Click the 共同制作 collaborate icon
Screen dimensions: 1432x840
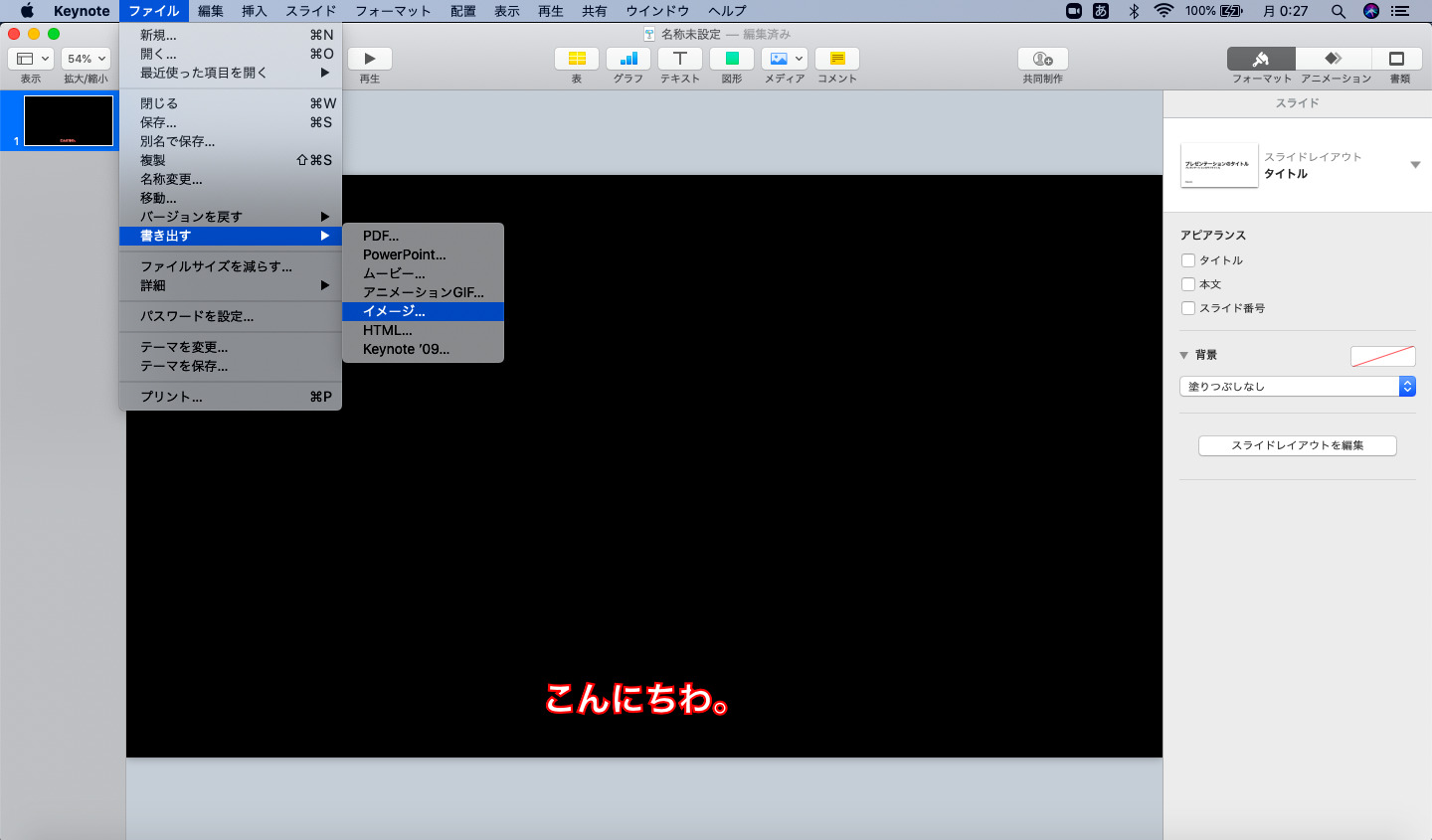1043,59
